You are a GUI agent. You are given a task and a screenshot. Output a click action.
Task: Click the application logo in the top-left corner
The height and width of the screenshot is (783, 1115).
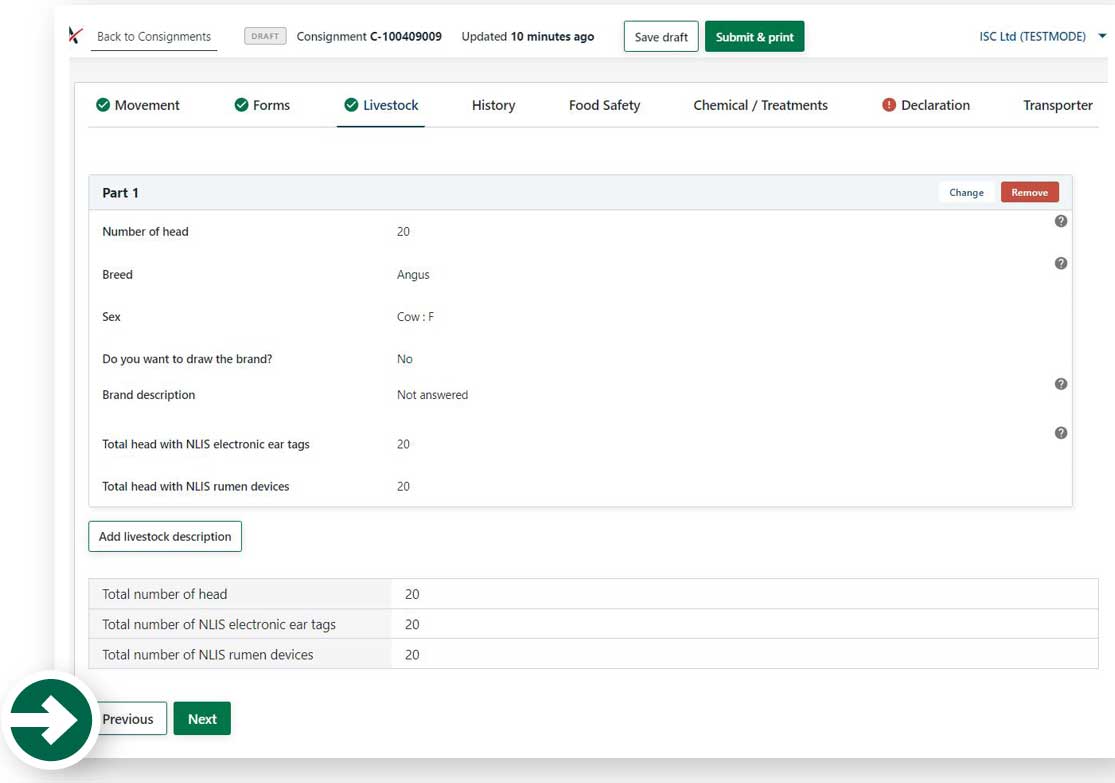[x=71, y=34]
